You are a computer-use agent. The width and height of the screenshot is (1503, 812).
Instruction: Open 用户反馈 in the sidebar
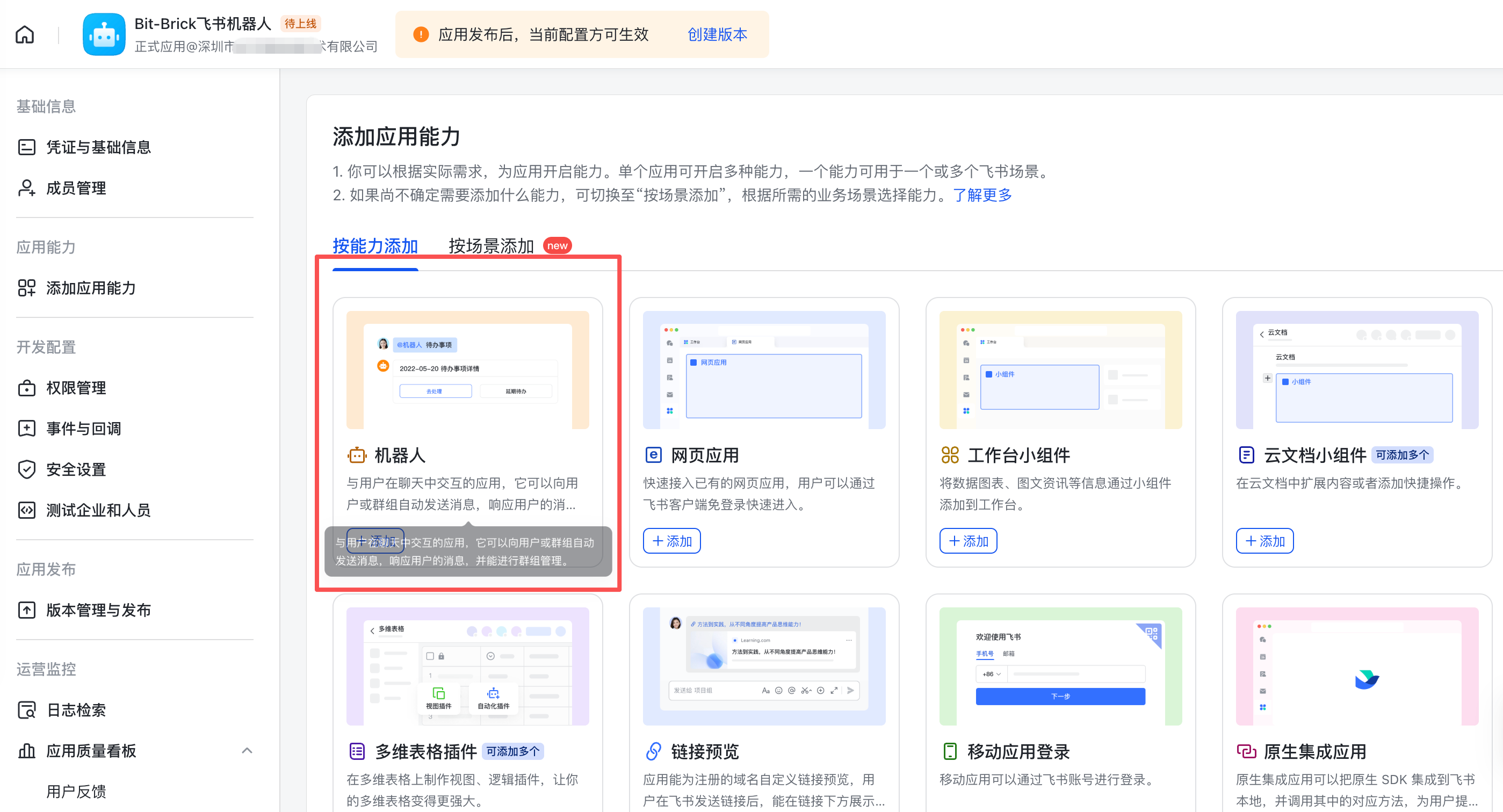tap(76, 792)
